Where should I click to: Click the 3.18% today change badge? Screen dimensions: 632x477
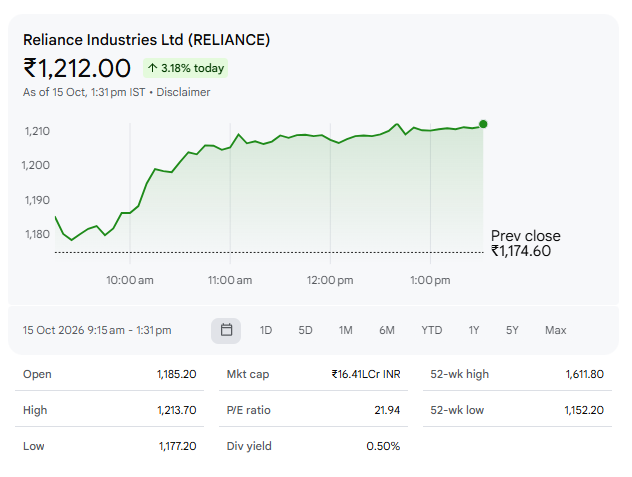185,68
